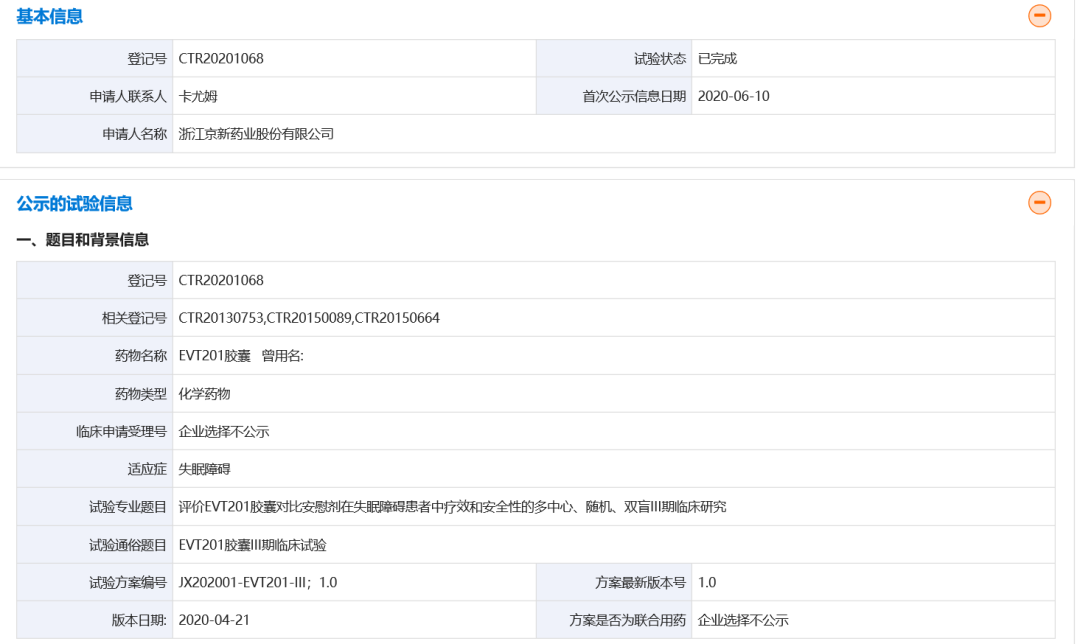Select the 试验状态 value 已完成

717,59
